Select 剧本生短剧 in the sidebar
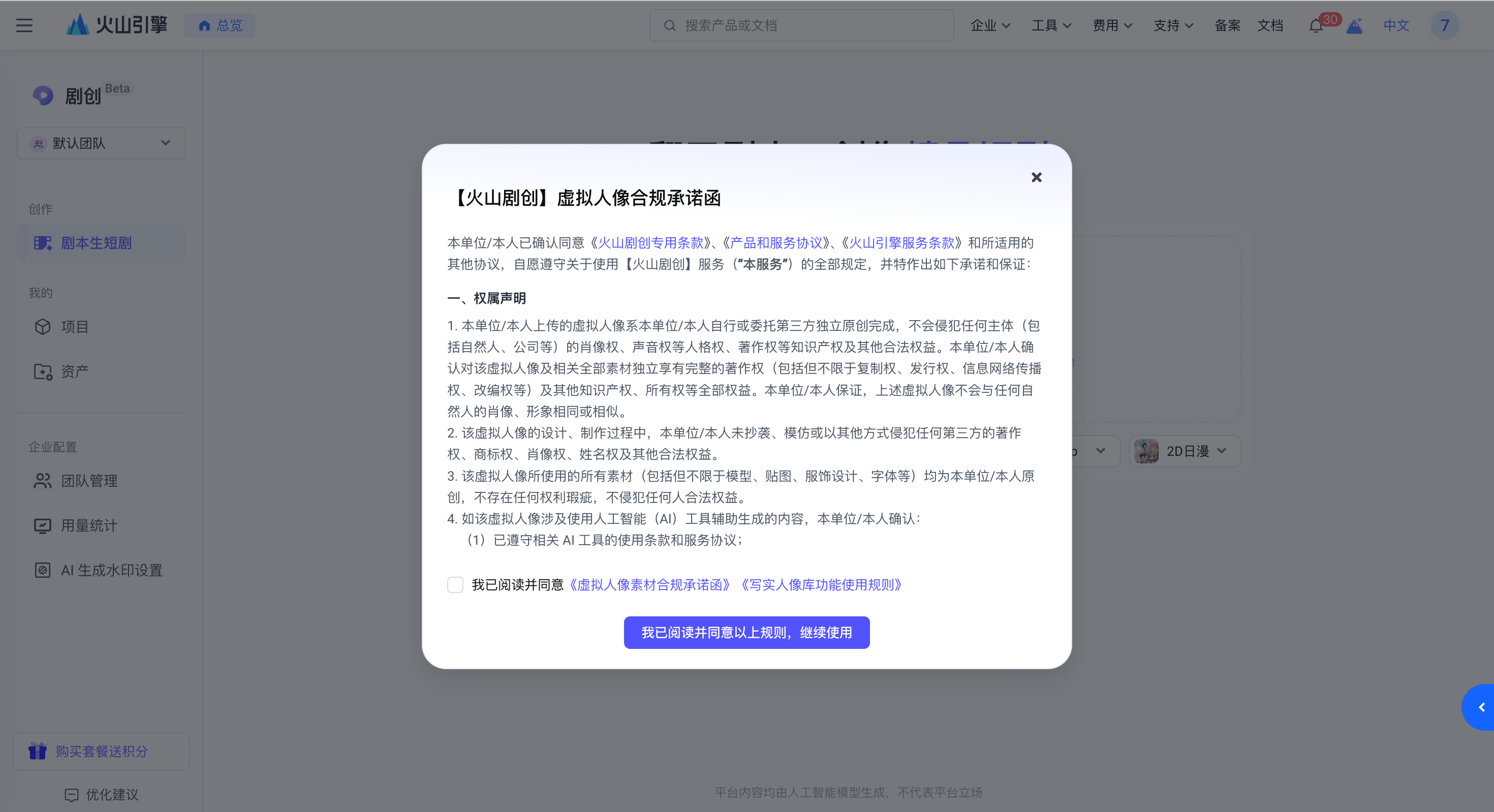1494x812 pixels. tap(101, 243)
